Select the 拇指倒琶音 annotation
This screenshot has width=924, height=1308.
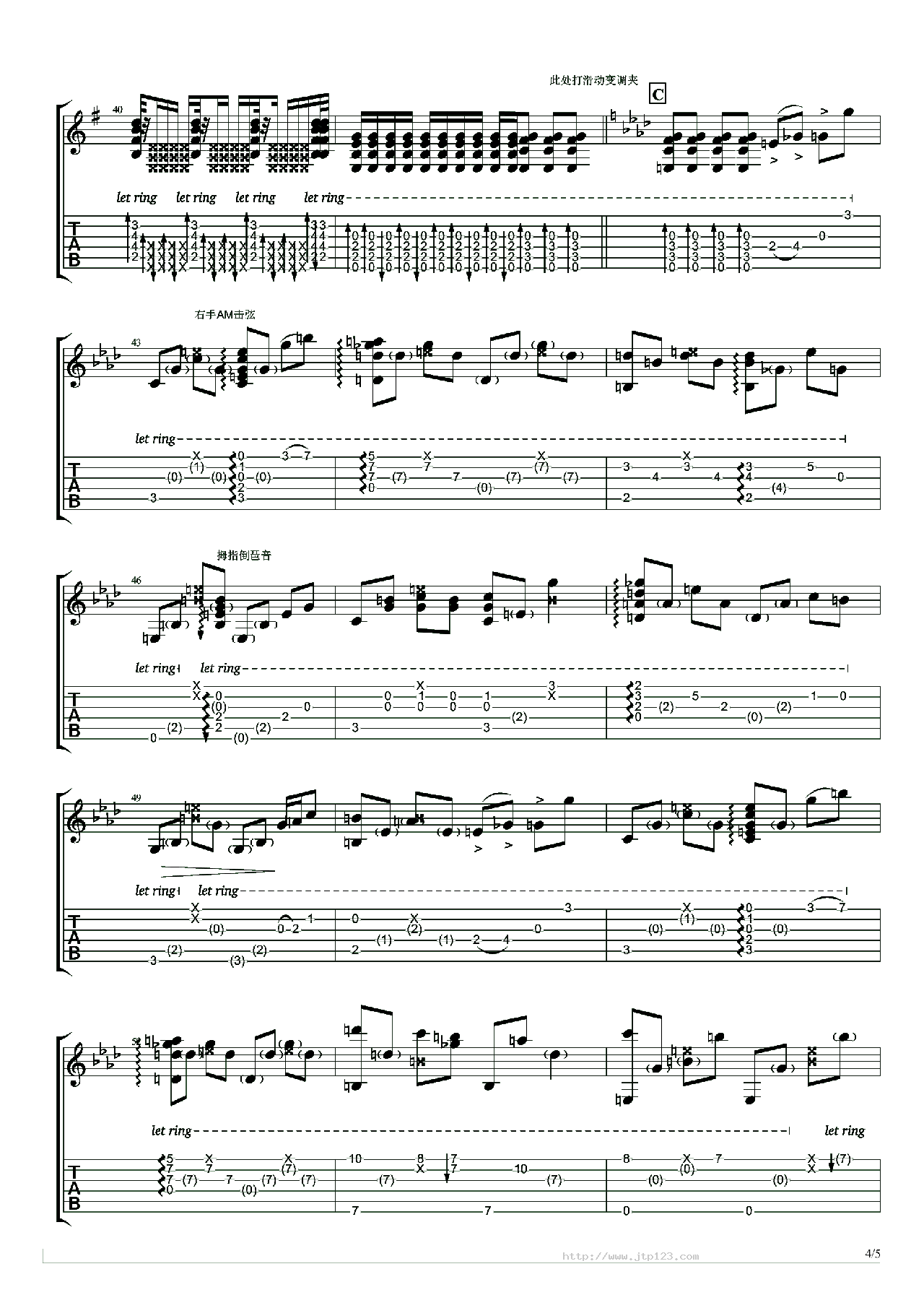tap(244, 555)
